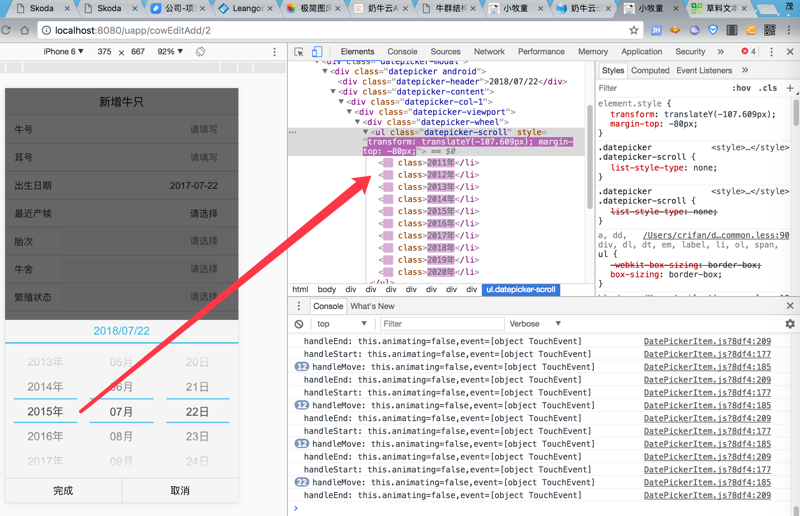800x516 pixels.
Task: Bookmark this page with star icon
Action: (x=634, y=30)
